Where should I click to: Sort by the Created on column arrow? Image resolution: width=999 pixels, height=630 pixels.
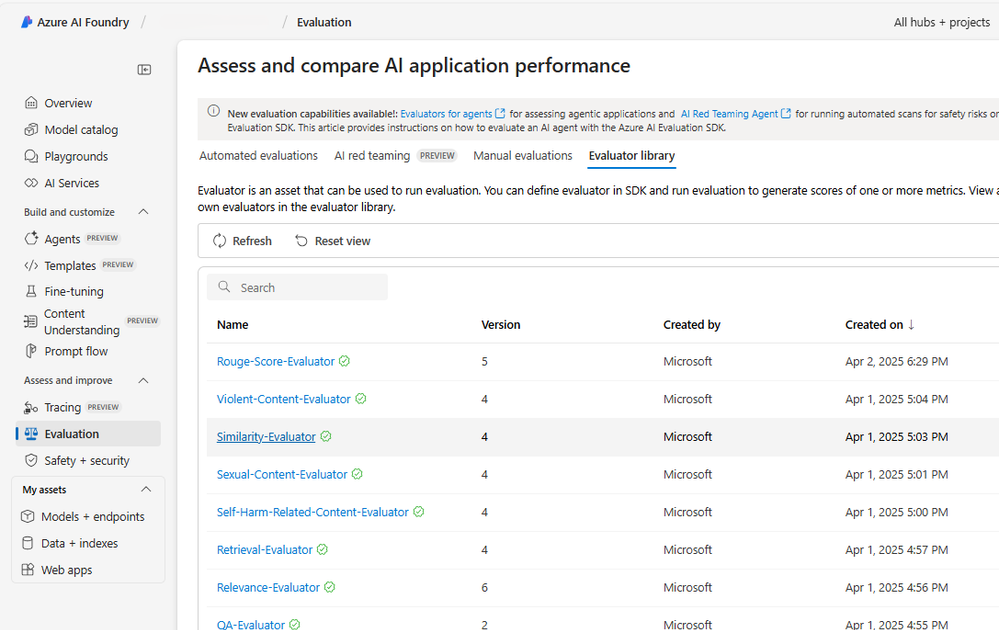[x=911, y=324]
